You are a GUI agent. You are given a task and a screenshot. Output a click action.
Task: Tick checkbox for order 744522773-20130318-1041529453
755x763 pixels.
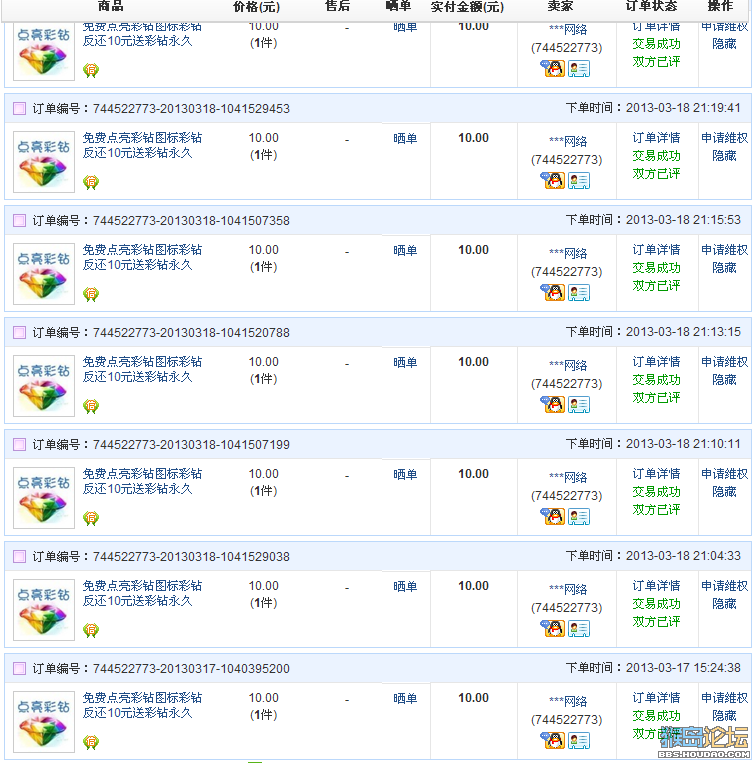[19, 109]
